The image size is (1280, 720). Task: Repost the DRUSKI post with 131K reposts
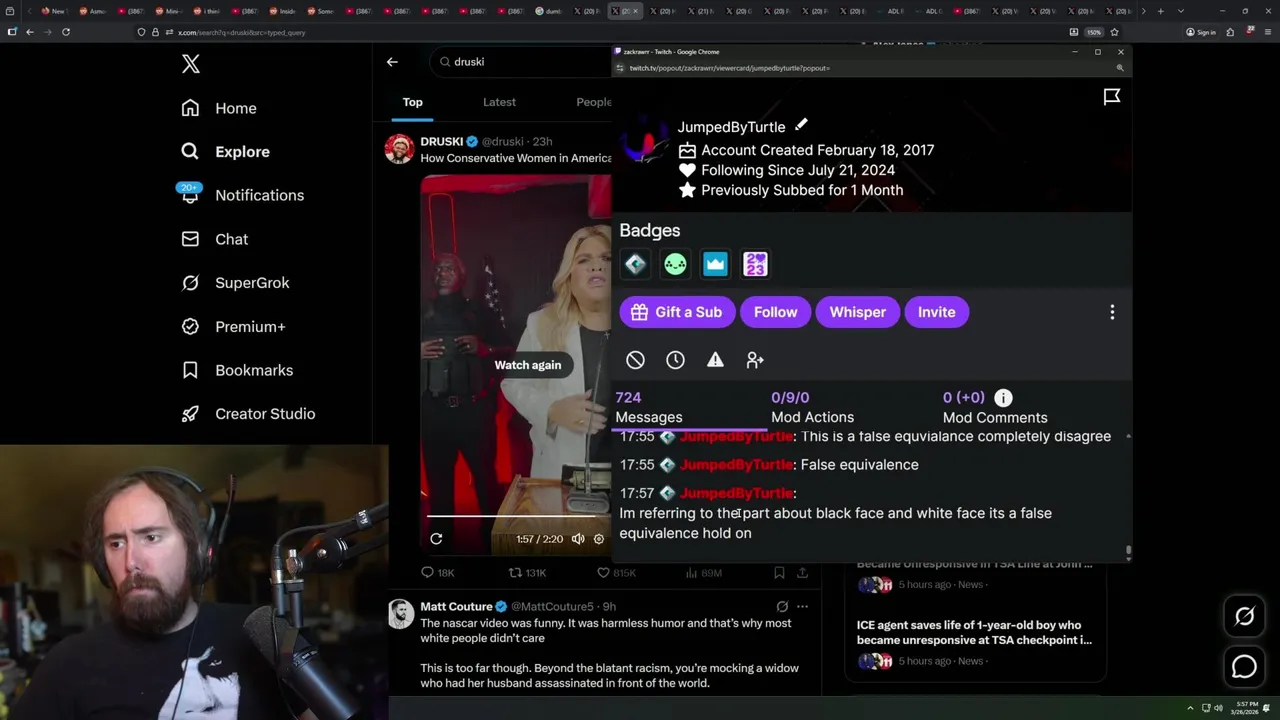click(x=527, y=573)
